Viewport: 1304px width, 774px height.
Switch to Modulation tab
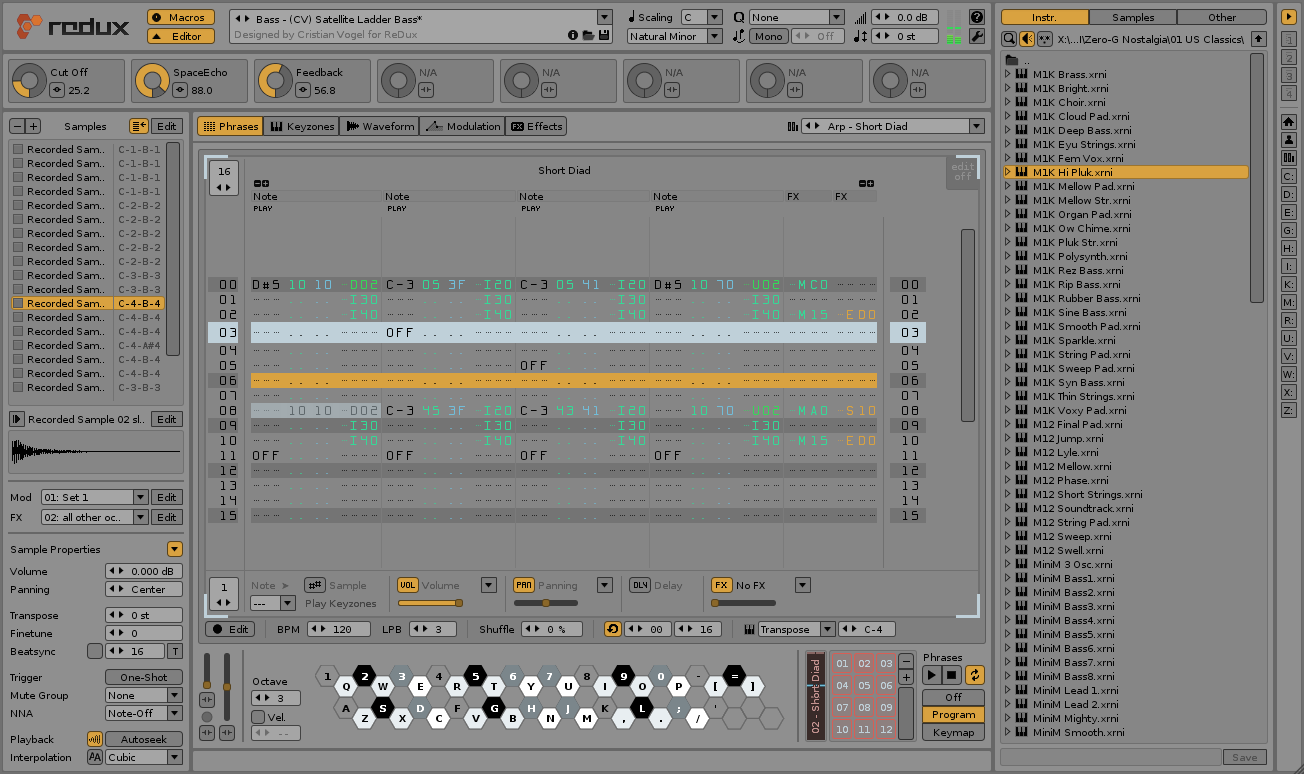[462, 126]
